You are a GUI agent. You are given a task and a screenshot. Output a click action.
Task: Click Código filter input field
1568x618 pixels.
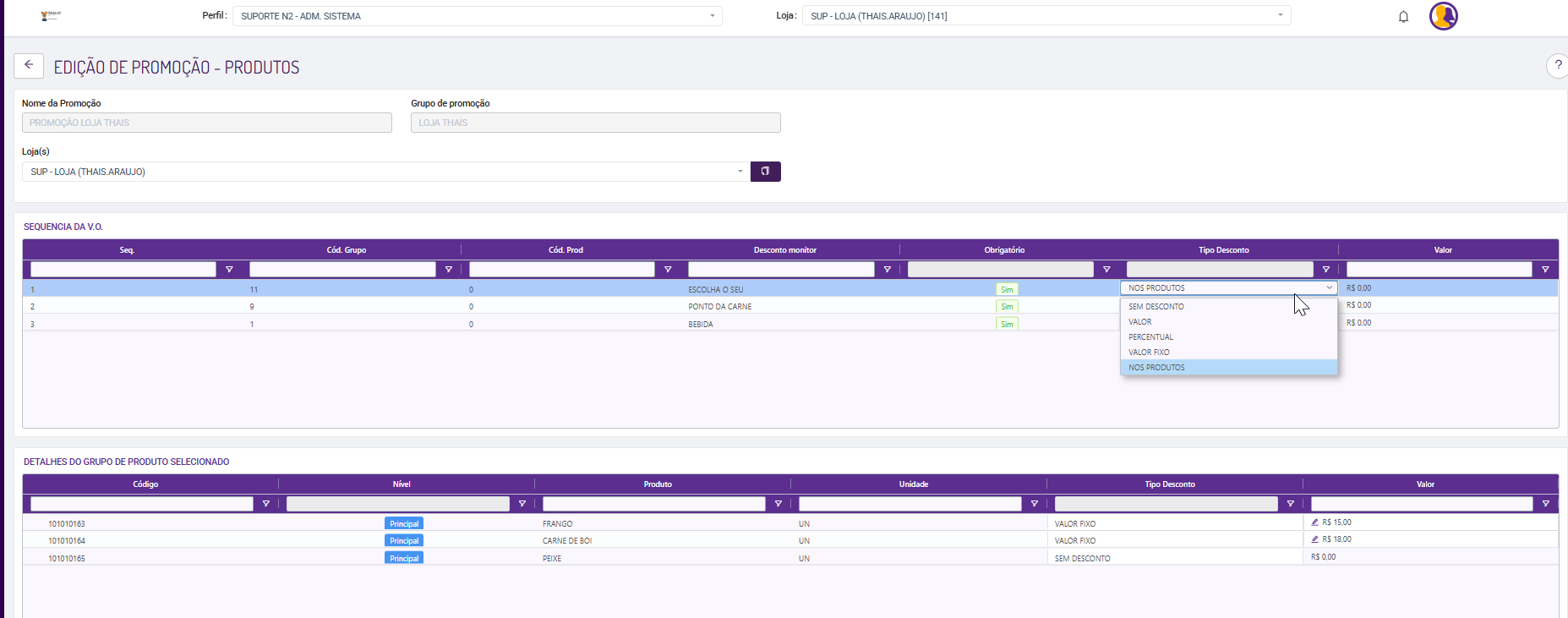tap(142, 504)
